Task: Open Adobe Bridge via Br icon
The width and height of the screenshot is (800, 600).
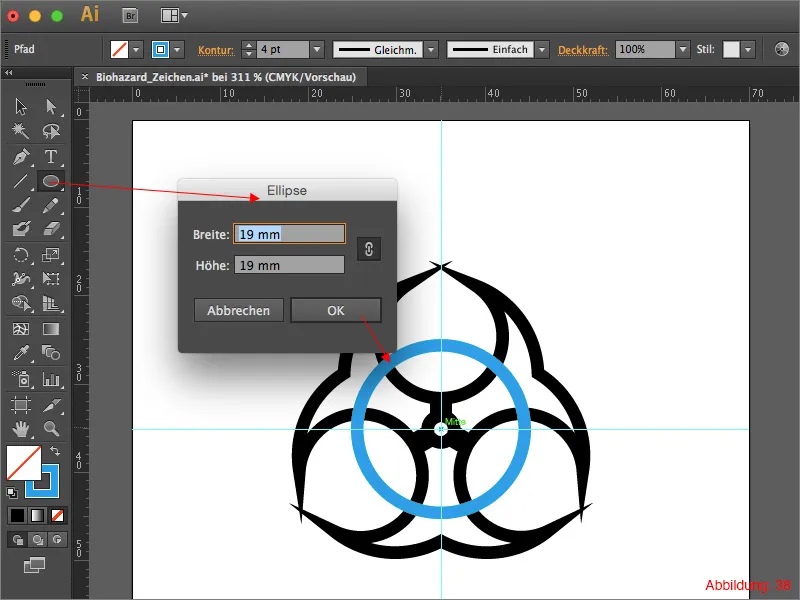Action: tap(131, 16)
